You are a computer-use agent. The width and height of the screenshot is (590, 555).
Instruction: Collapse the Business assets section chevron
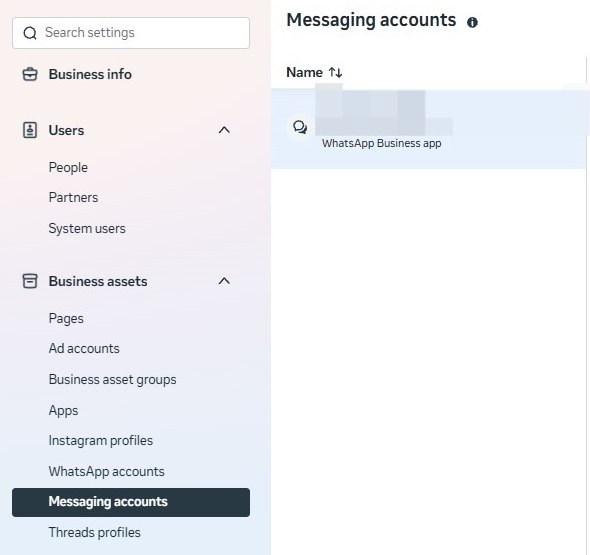click(x=224, y=281)
